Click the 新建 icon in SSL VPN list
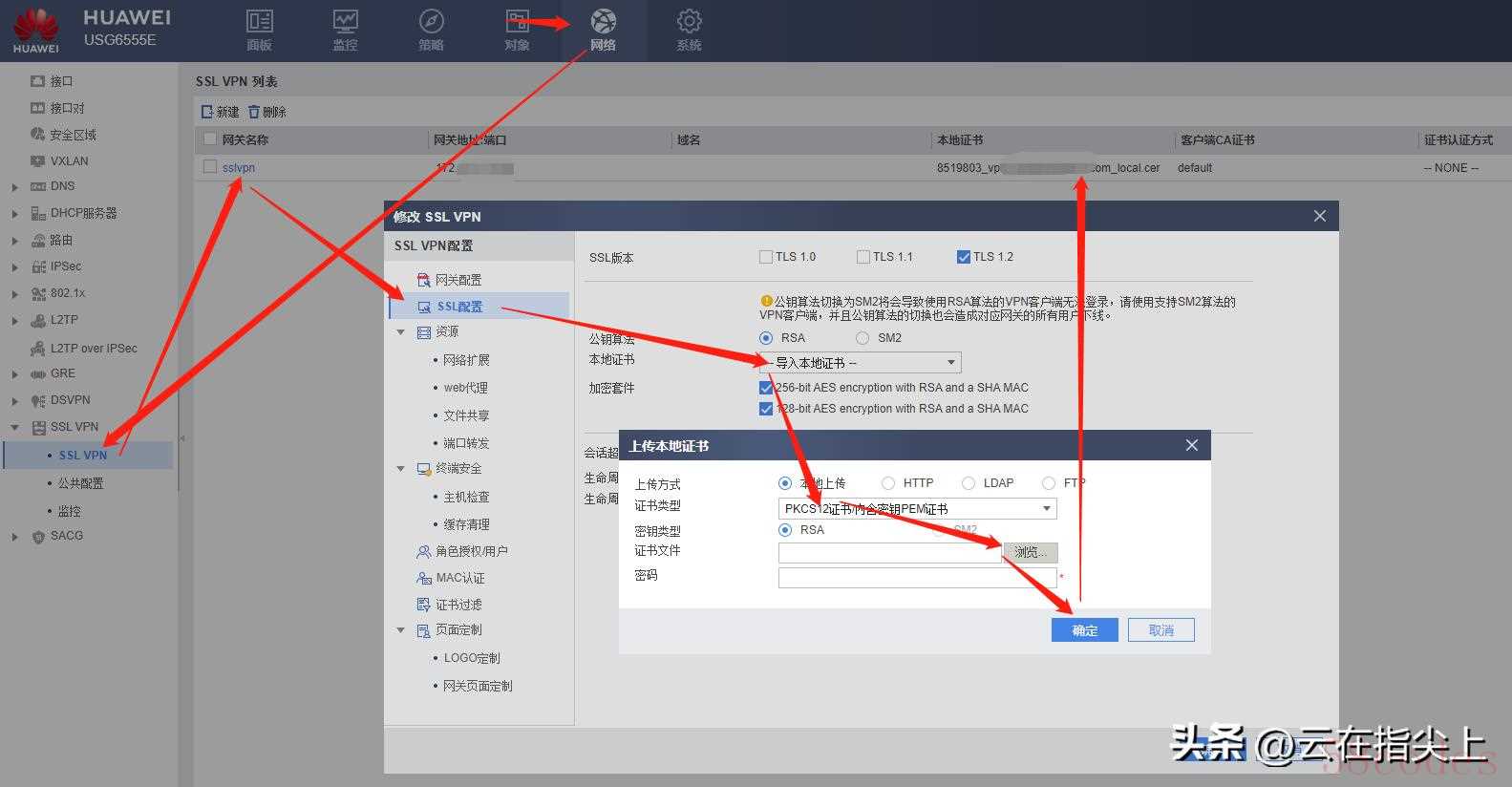Screen dimensions: 1512x787 tap(207, 112)
